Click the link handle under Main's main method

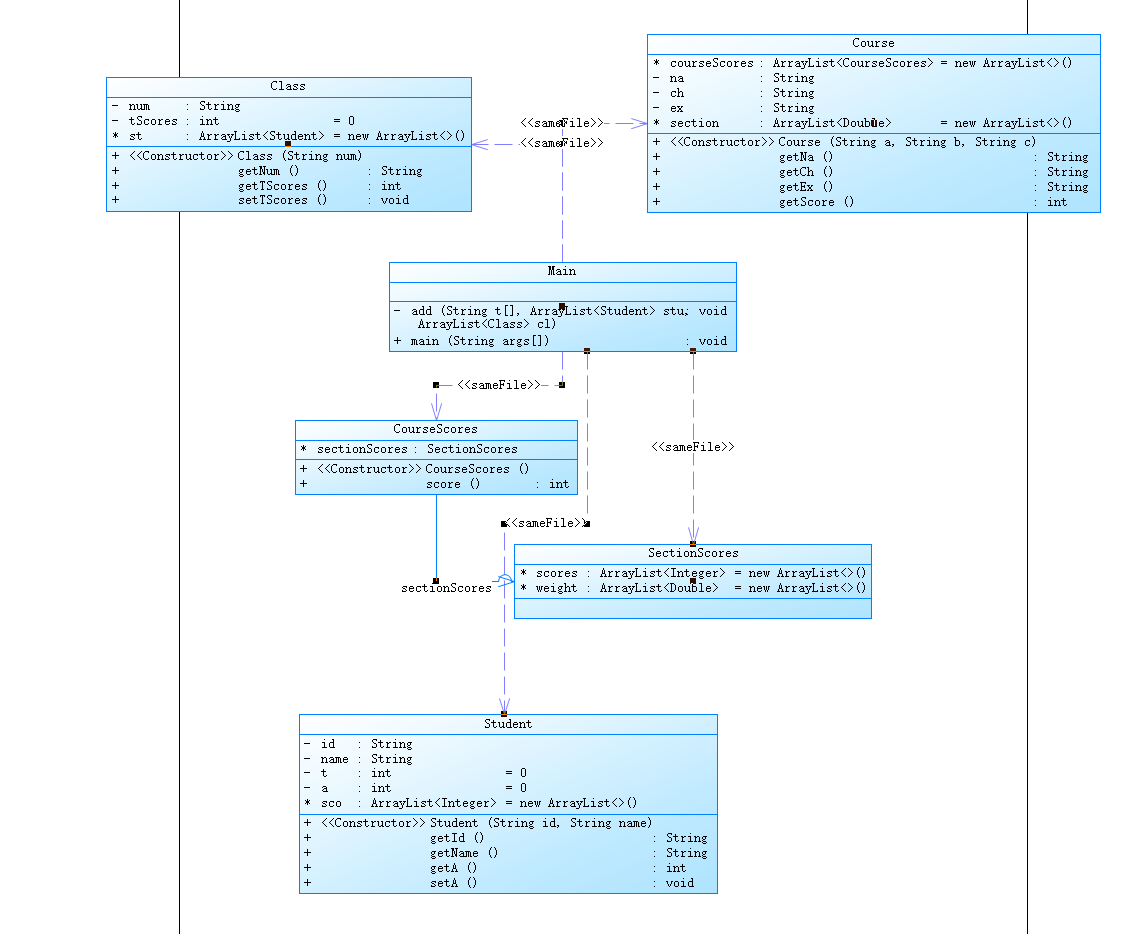pyautogui.click(x=587, y=351)
